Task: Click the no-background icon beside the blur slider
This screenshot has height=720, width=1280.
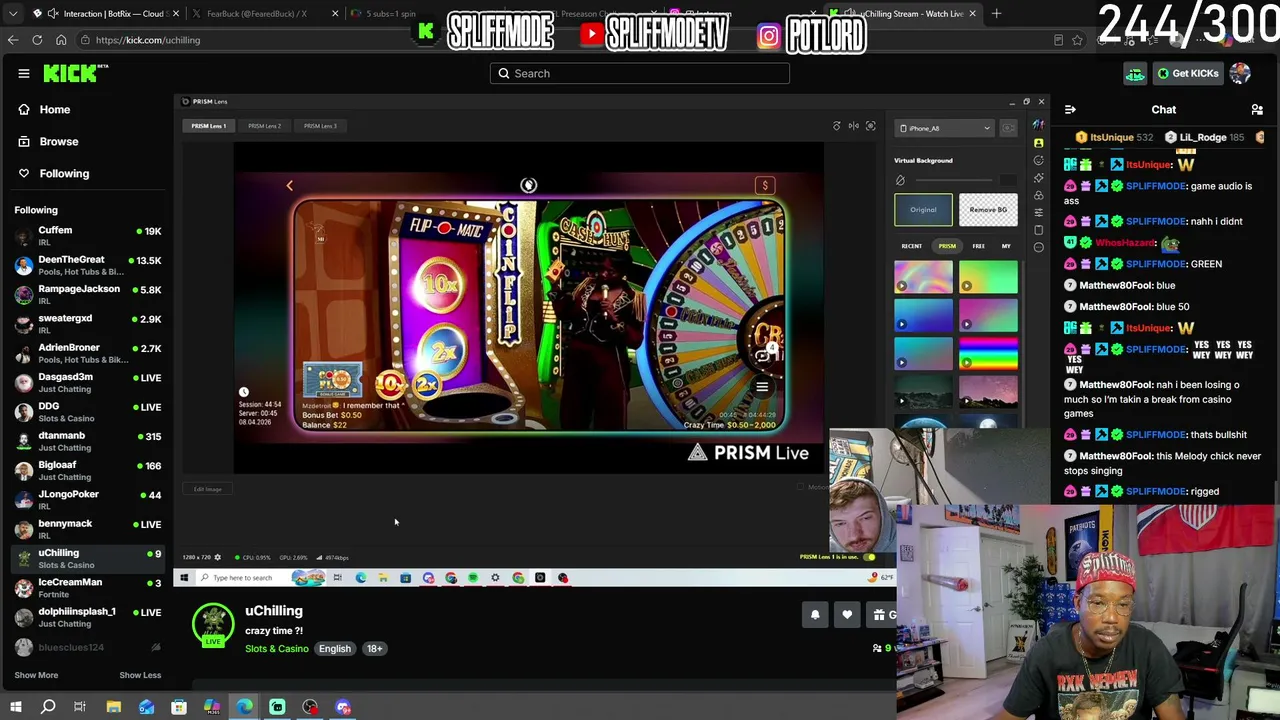Action: tap(900, 181)
